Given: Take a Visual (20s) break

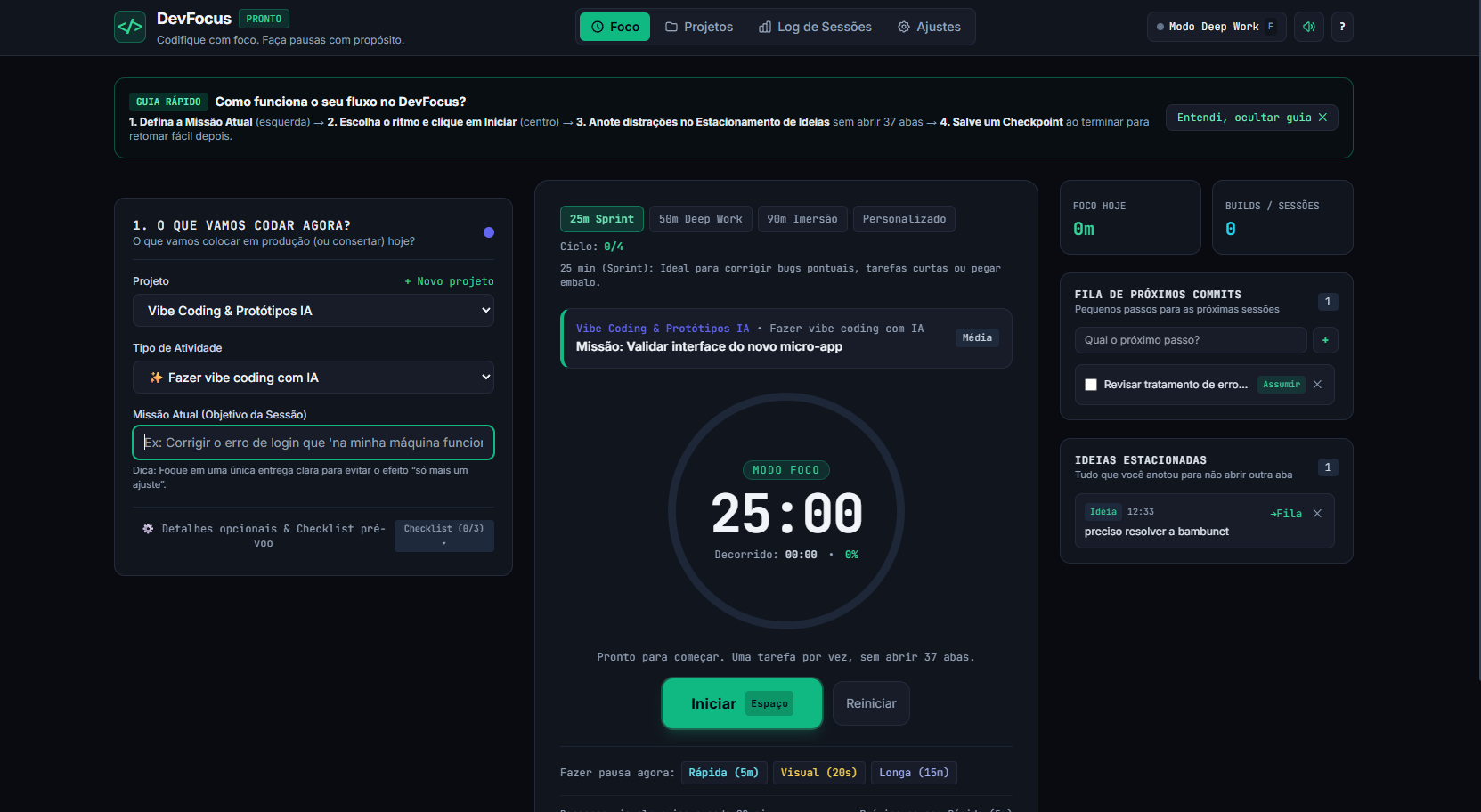Looking at the screenshot, I should click(818, 773).
